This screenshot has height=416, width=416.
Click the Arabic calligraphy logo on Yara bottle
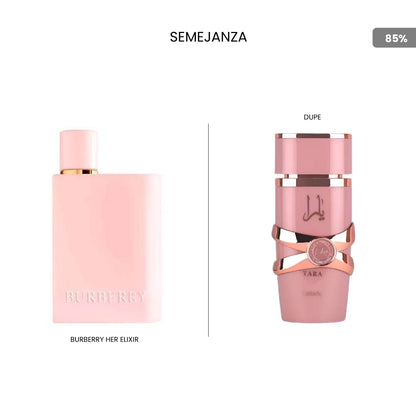[313, 208]
